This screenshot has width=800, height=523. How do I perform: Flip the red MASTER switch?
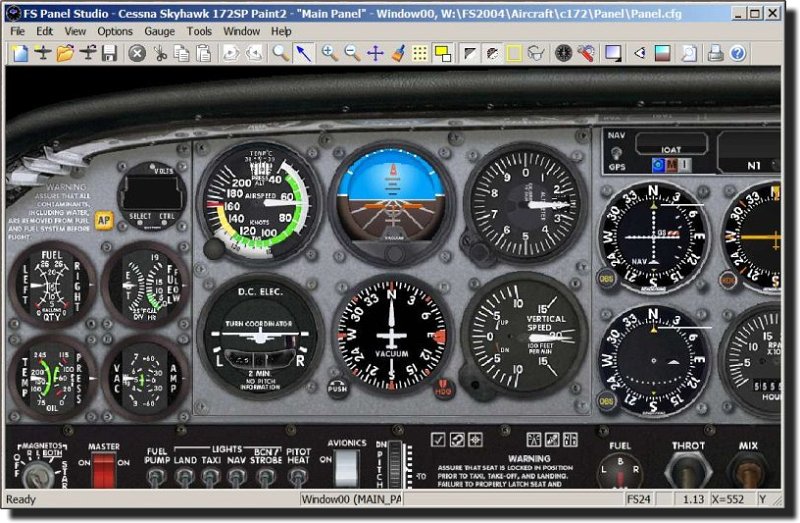pos(104,470)
